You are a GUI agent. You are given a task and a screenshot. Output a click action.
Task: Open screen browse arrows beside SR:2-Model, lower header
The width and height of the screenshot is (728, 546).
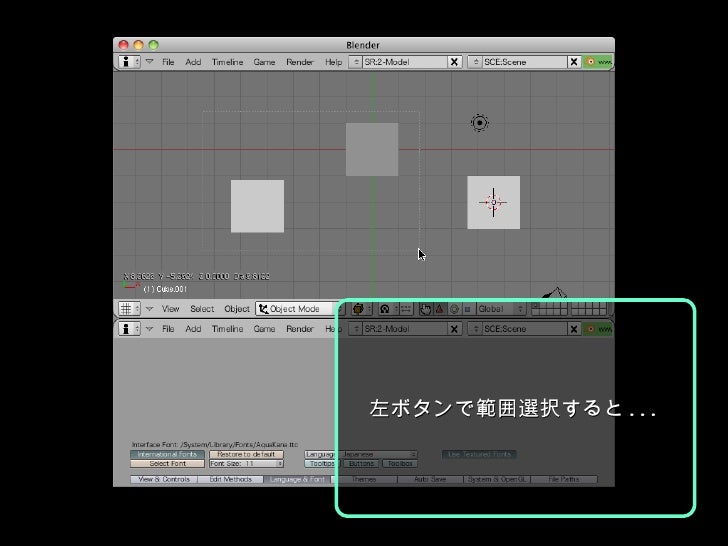pyautogui.click(x=356, y=329)
